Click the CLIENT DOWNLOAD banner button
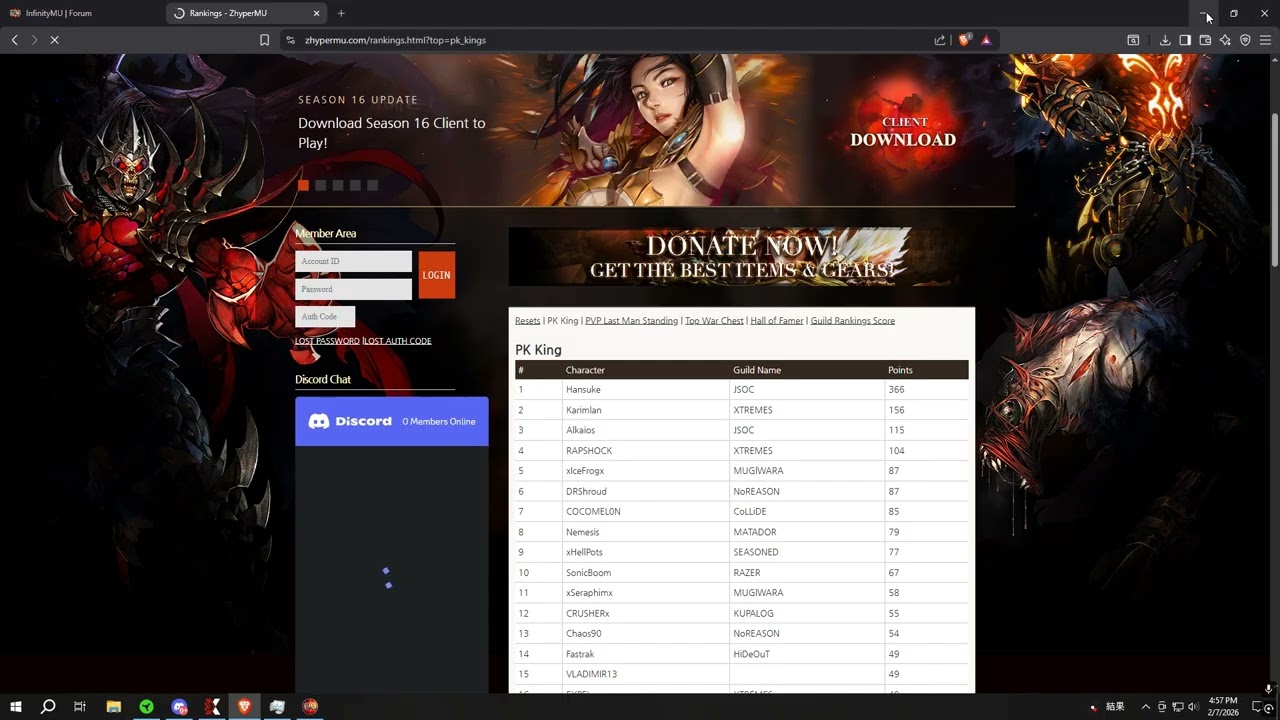The width and height of the screenshot is (1280, 720). pyautogui.click(x=903, y=132)
